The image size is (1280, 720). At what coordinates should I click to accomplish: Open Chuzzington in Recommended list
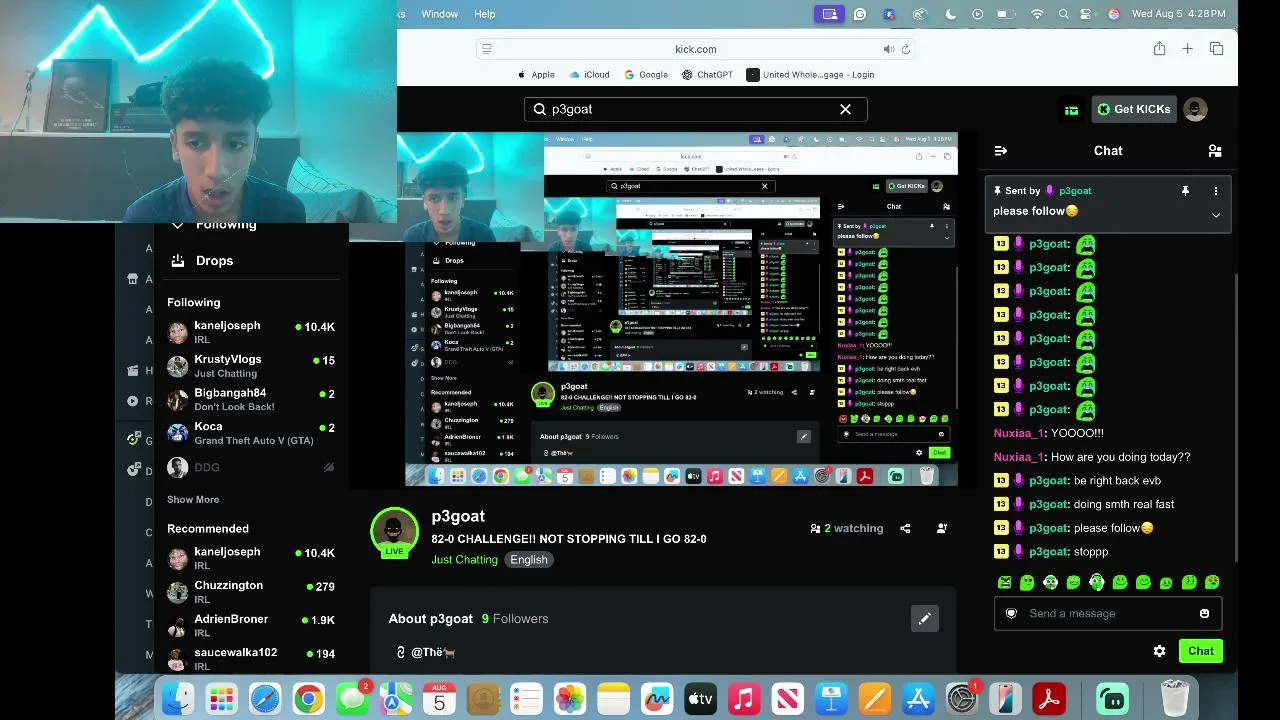coord(250,592)
